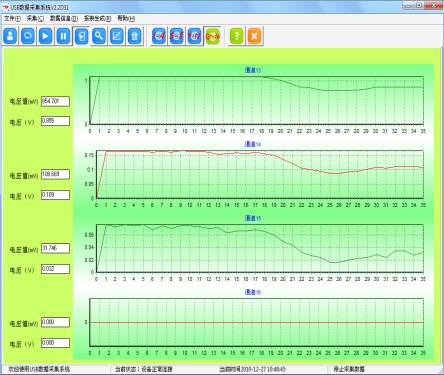Click the user account toolbar icon
The width and height of the screenshot is (444, 375).
point(10,36)
